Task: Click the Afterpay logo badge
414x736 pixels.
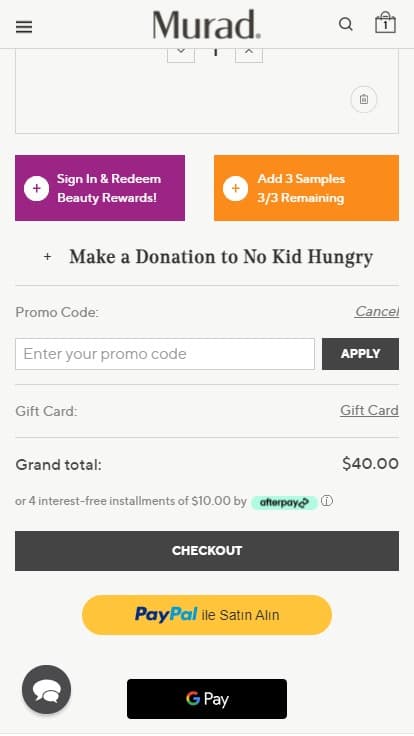Action: pos(284,502)
